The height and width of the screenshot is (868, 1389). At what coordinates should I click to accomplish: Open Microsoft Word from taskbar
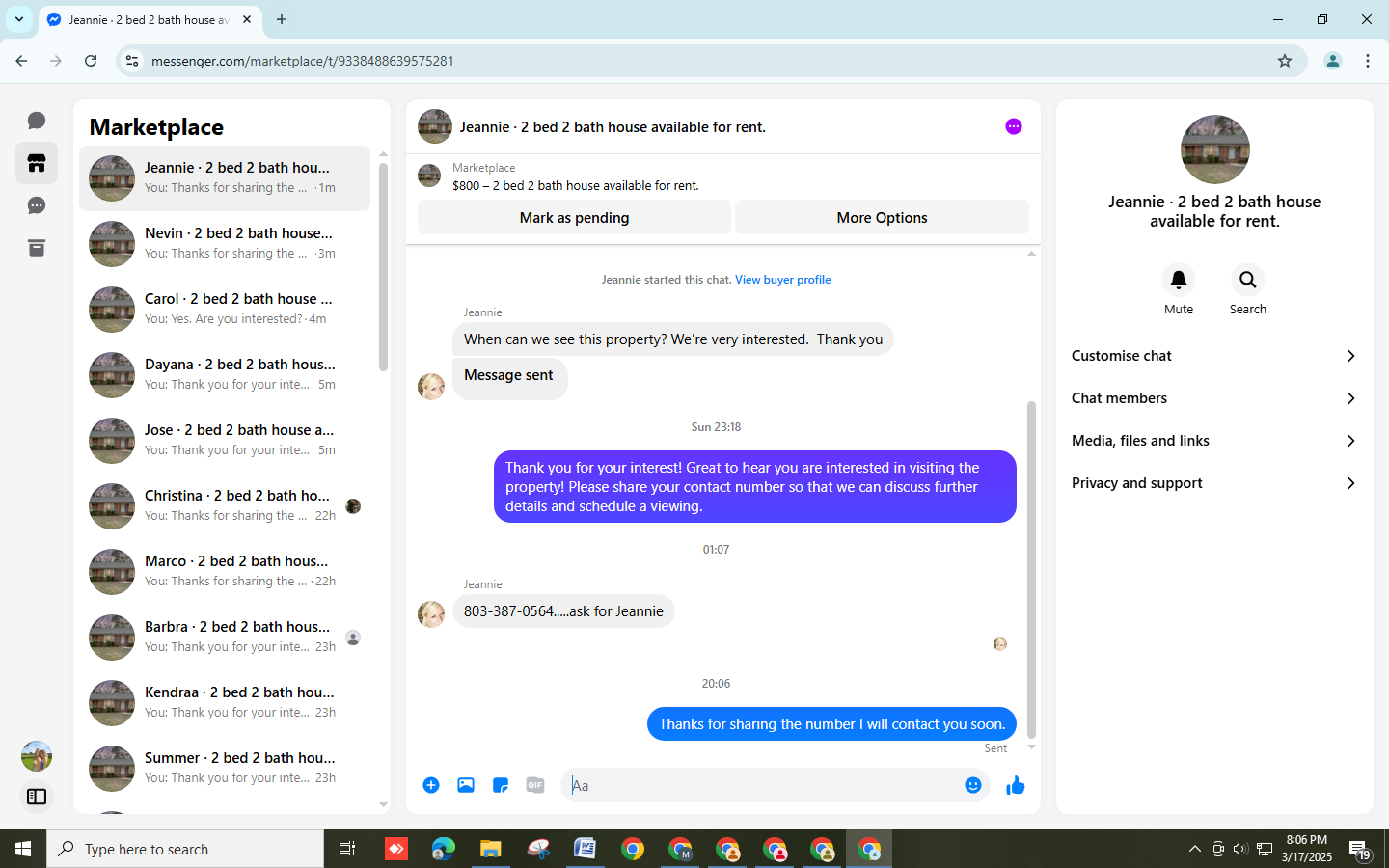tap(585, 849)
